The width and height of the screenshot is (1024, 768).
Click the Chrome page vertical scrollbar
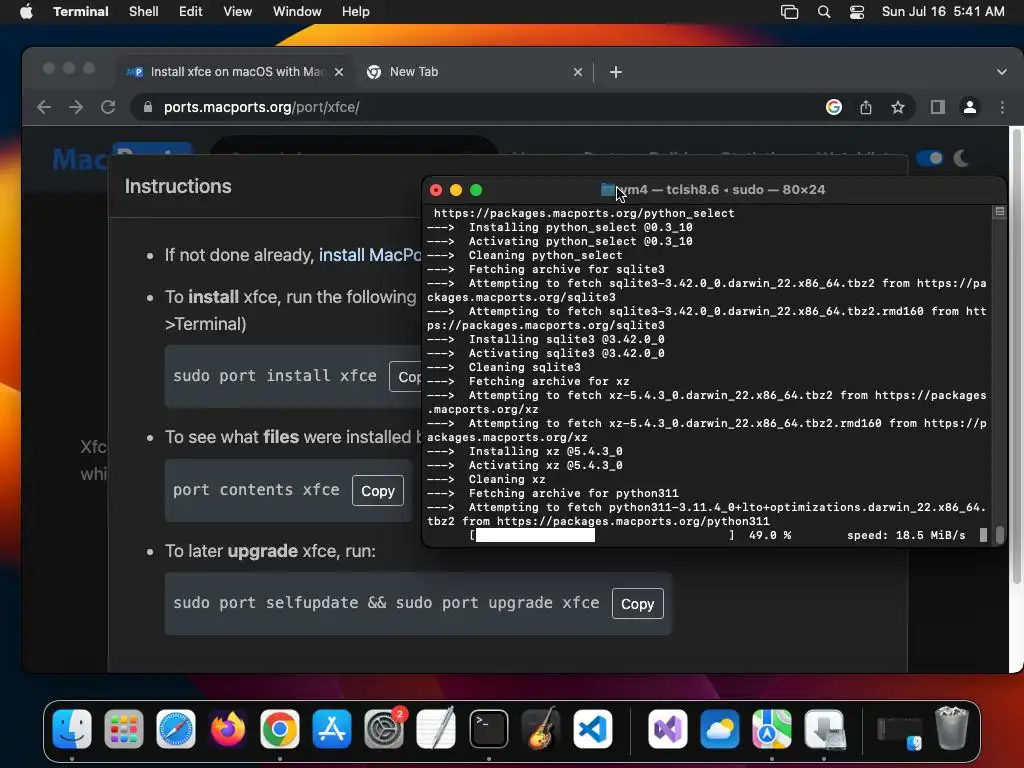[1016, 356]
